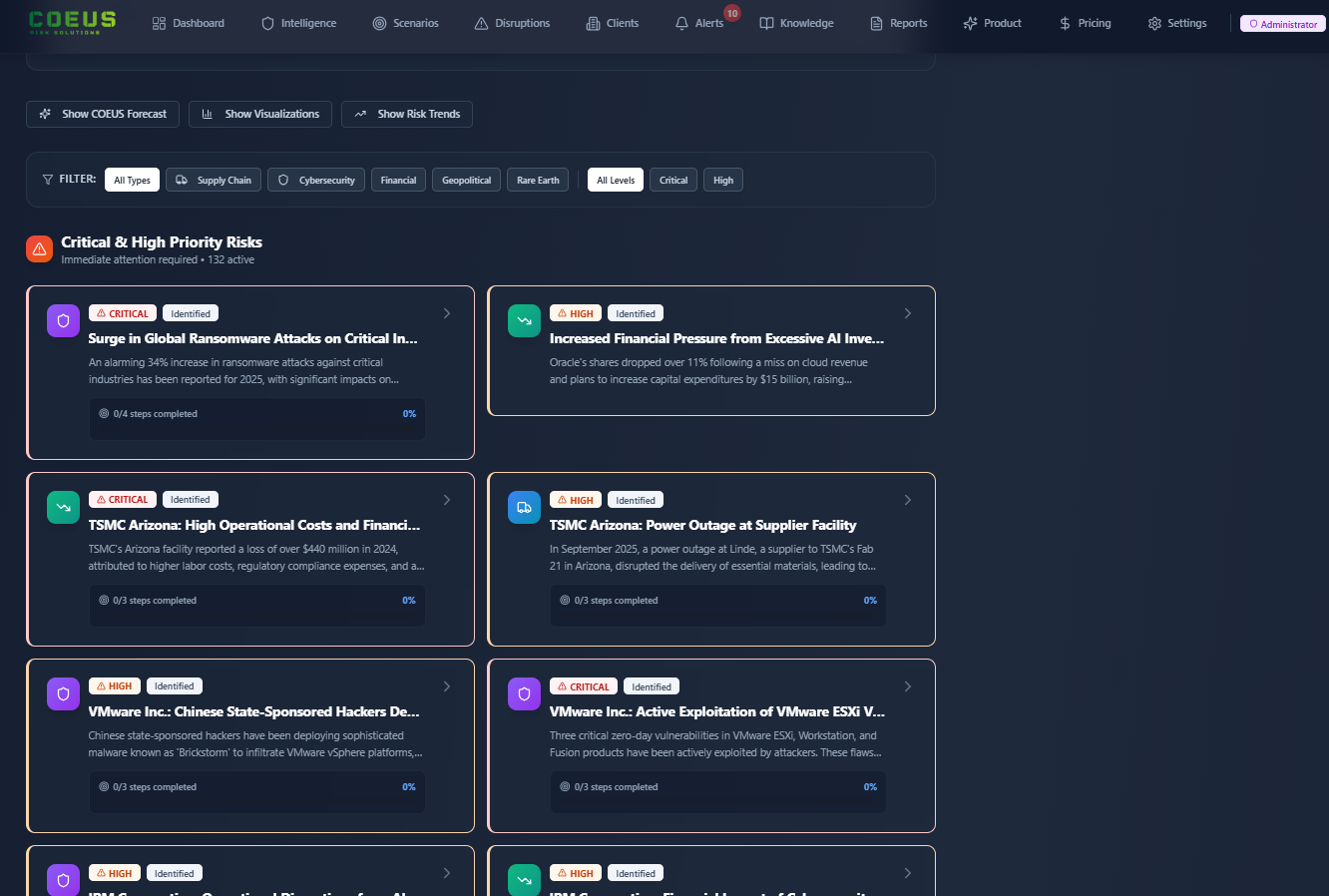Navigate to Scenarios

pyautogui.click(x=405, y=23)
